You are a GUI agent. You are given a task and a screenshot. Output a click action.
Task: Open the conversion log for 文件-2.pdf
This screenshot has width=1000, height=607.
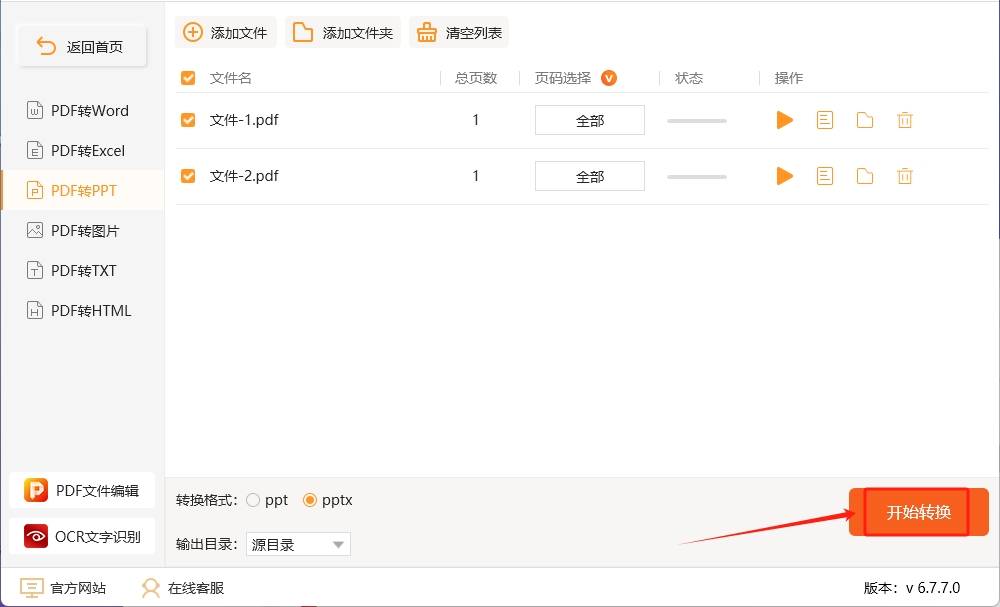click(825, 176)
